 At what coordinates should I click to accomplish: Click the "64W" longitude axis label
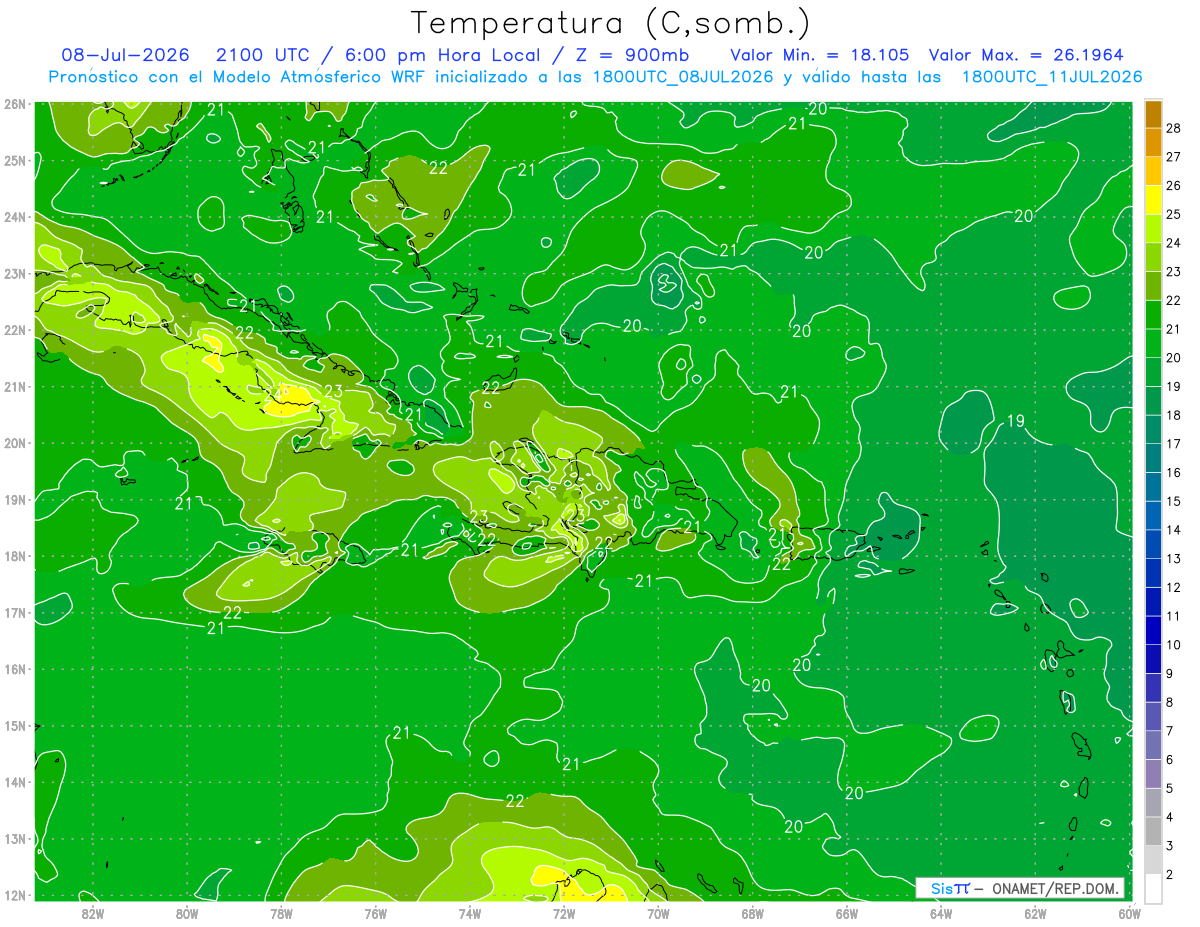point(941,913)
